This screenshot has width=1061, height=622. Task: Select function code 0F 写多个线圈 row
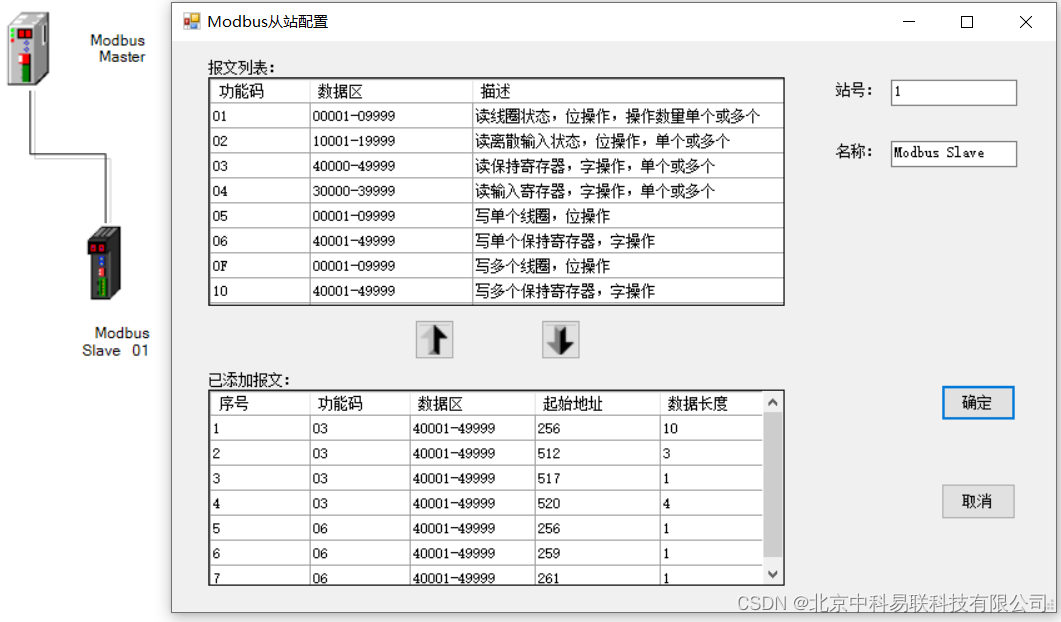(497, 267)
